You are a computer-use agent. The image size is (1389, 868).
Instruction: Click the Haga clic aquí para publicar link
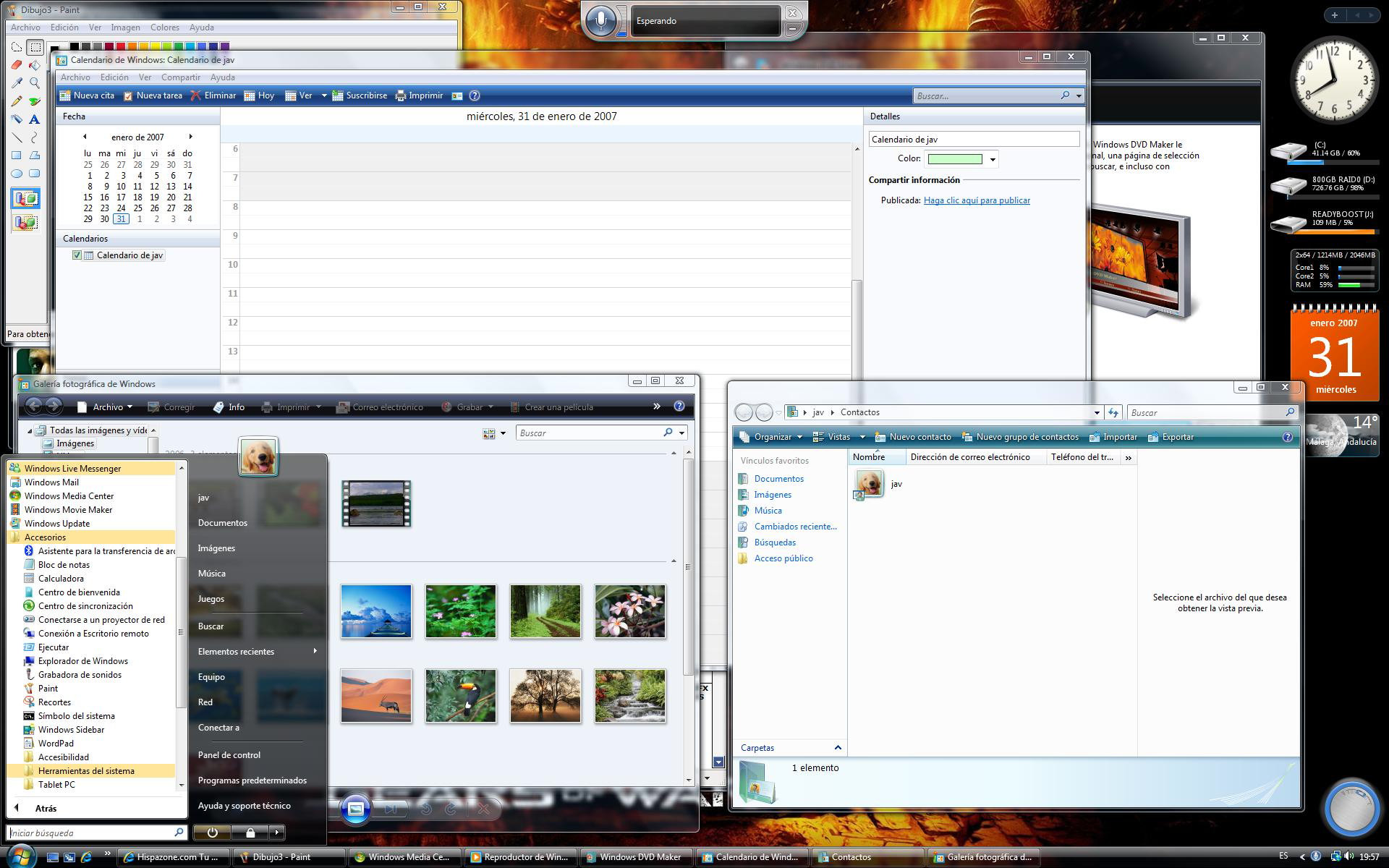click(977, 200)
